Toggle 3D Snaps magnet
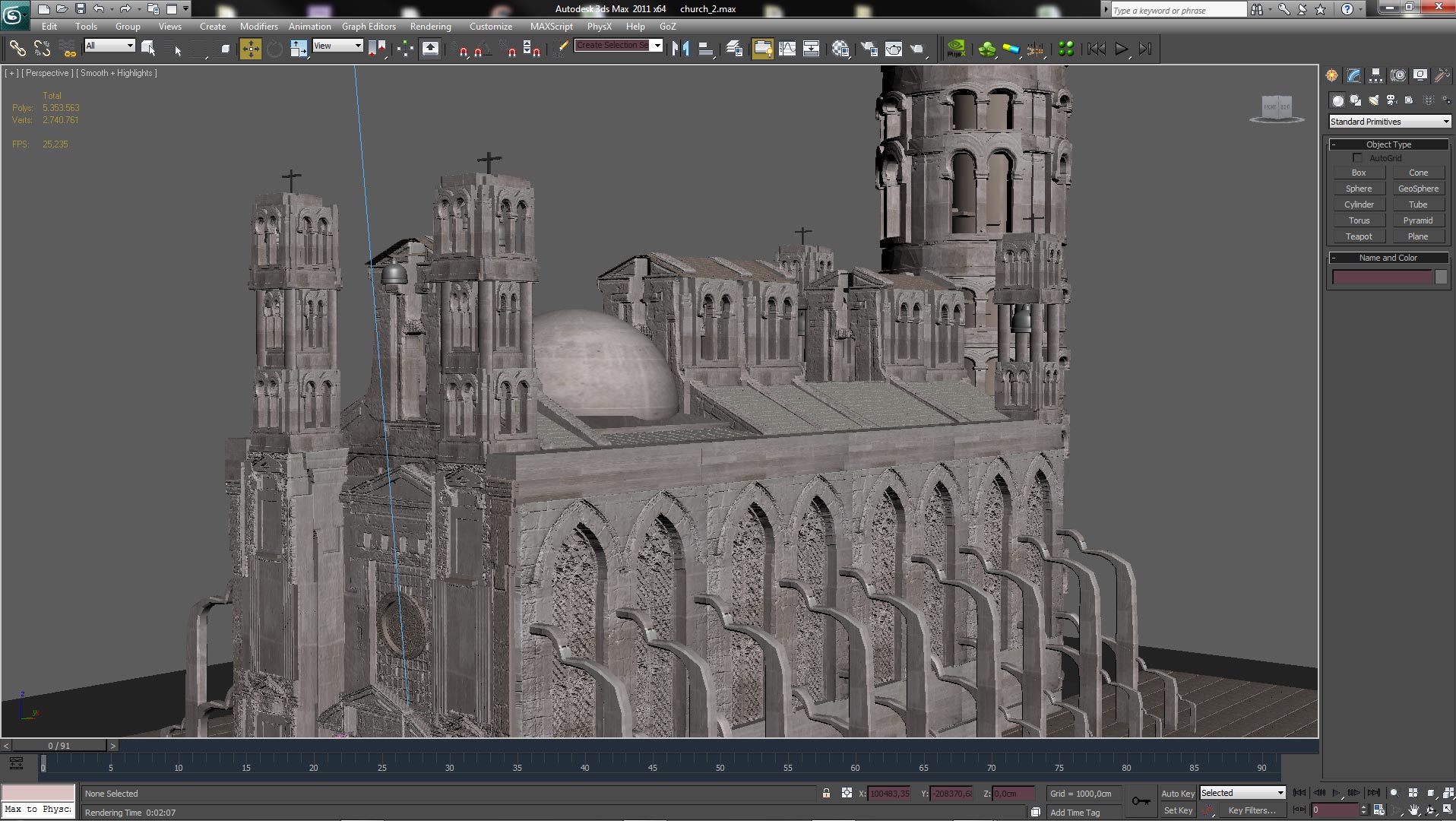The width and height of the screenshot is (1456, 821). [462, 49]
